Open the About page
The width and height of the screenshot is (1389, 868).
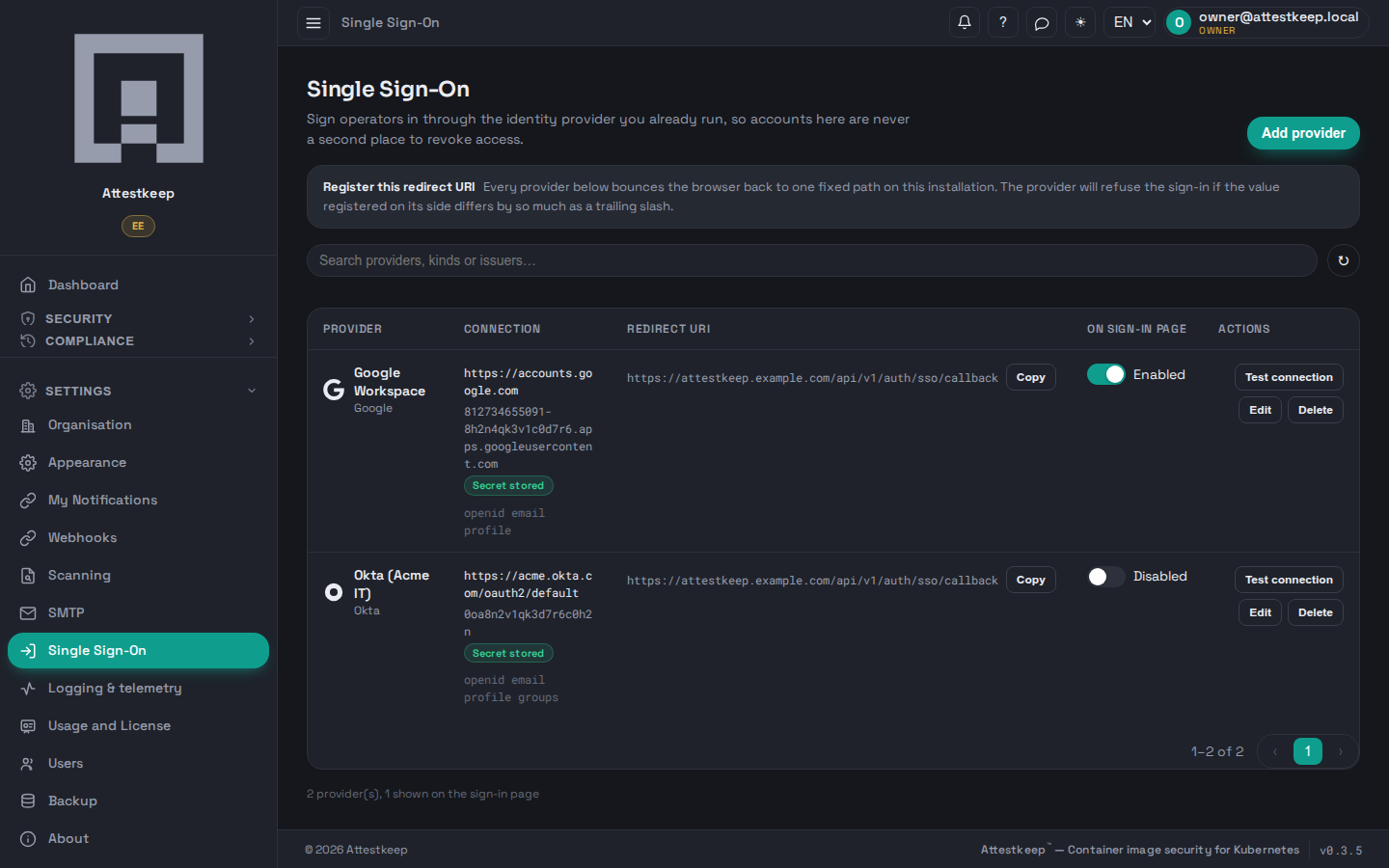point(138,838)
